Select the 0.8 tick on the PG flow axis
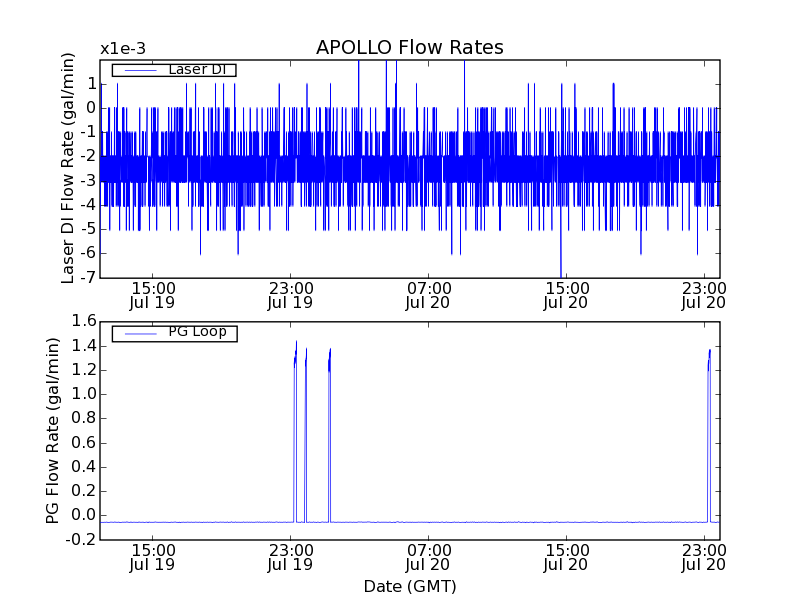Screen dimensions: 800x600 [x=84, y=418]
